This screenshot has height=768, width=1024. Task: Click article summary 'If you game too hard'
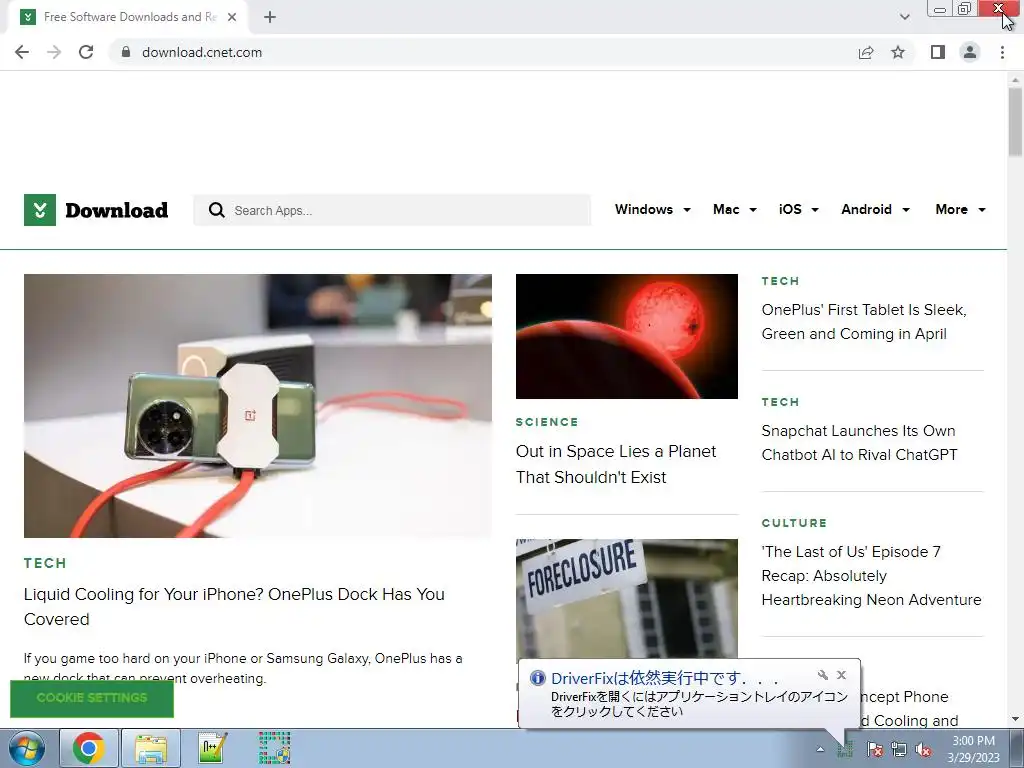click(x=243, y=668)
